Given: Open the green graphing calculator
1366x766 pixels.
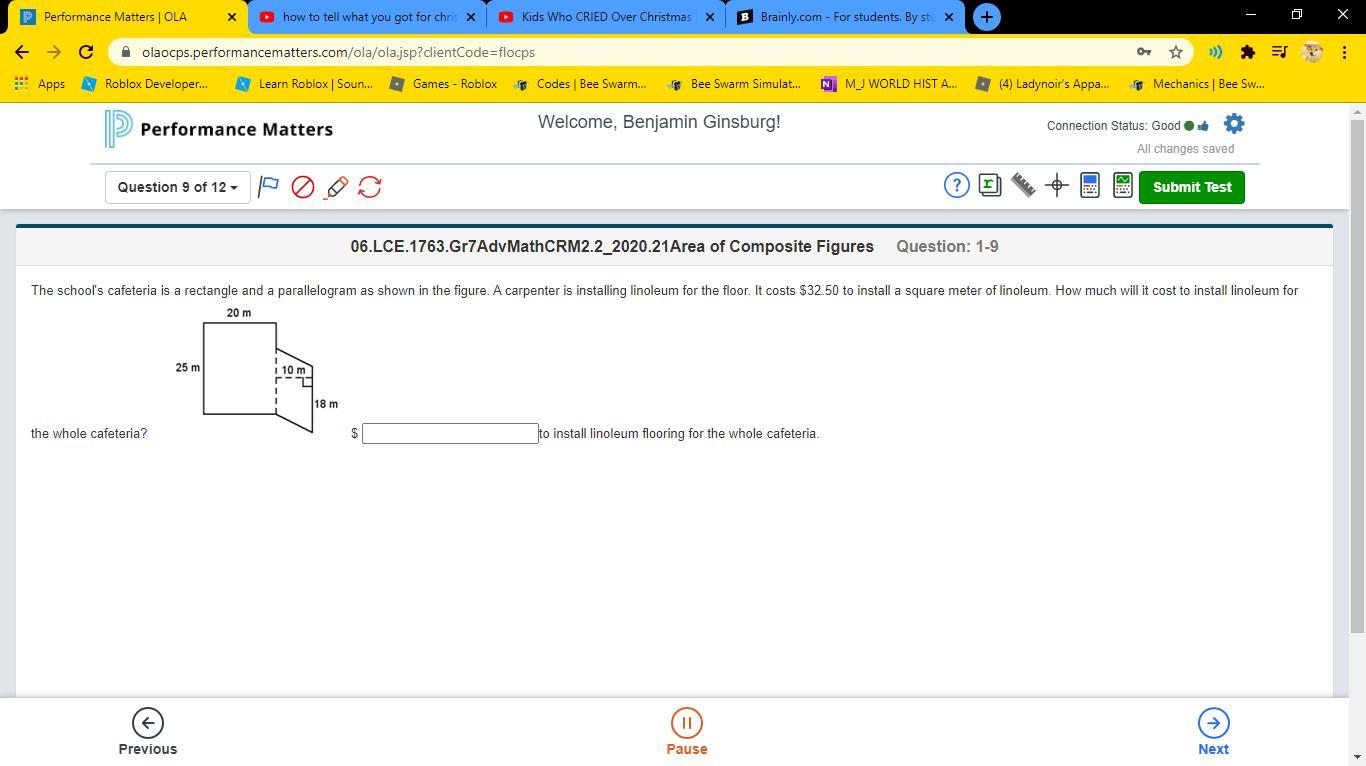Looking at the screenshot, I should pyautogui.click(x=1123, y=185).
